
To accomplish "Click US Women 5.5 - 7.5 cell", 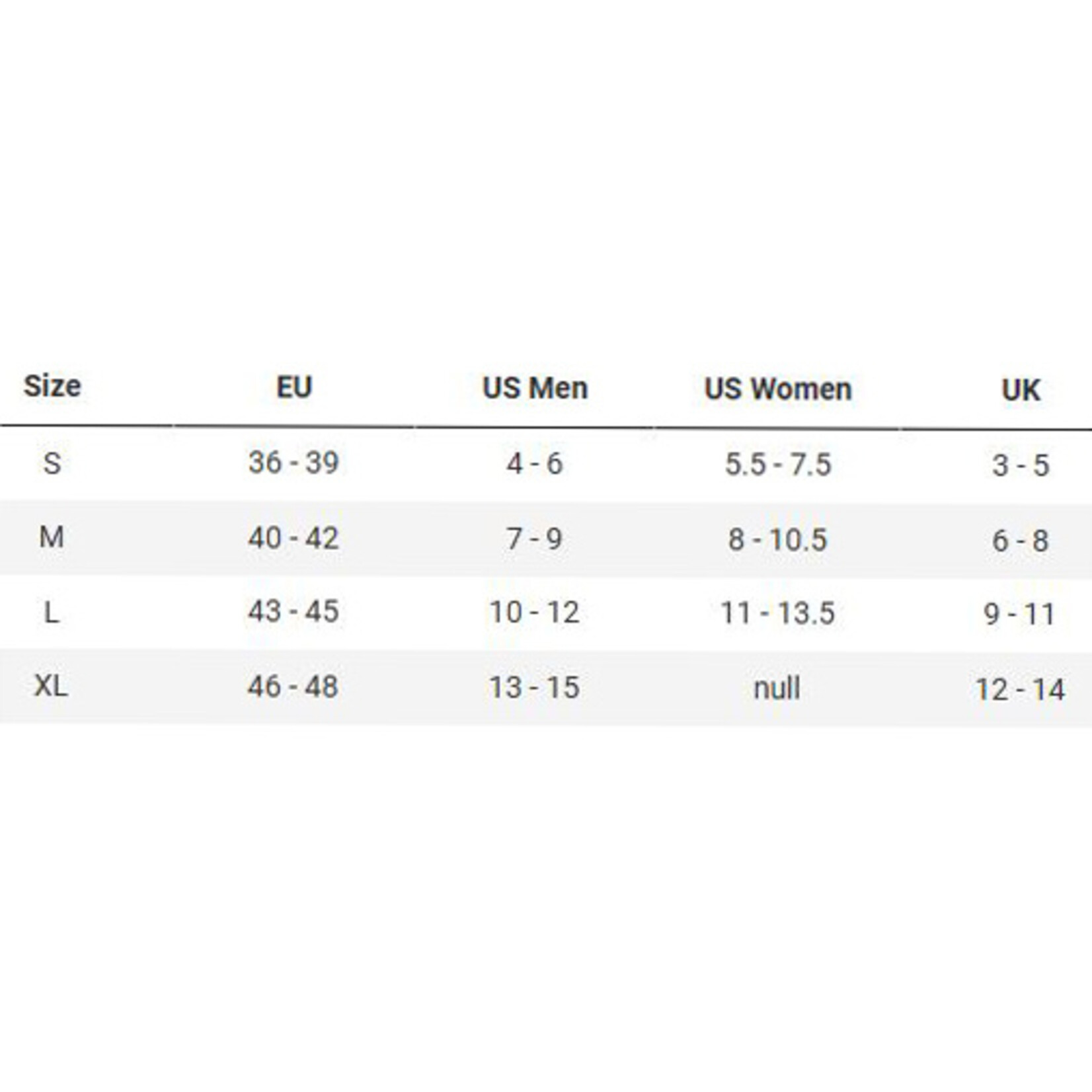I will pos(777,465).
